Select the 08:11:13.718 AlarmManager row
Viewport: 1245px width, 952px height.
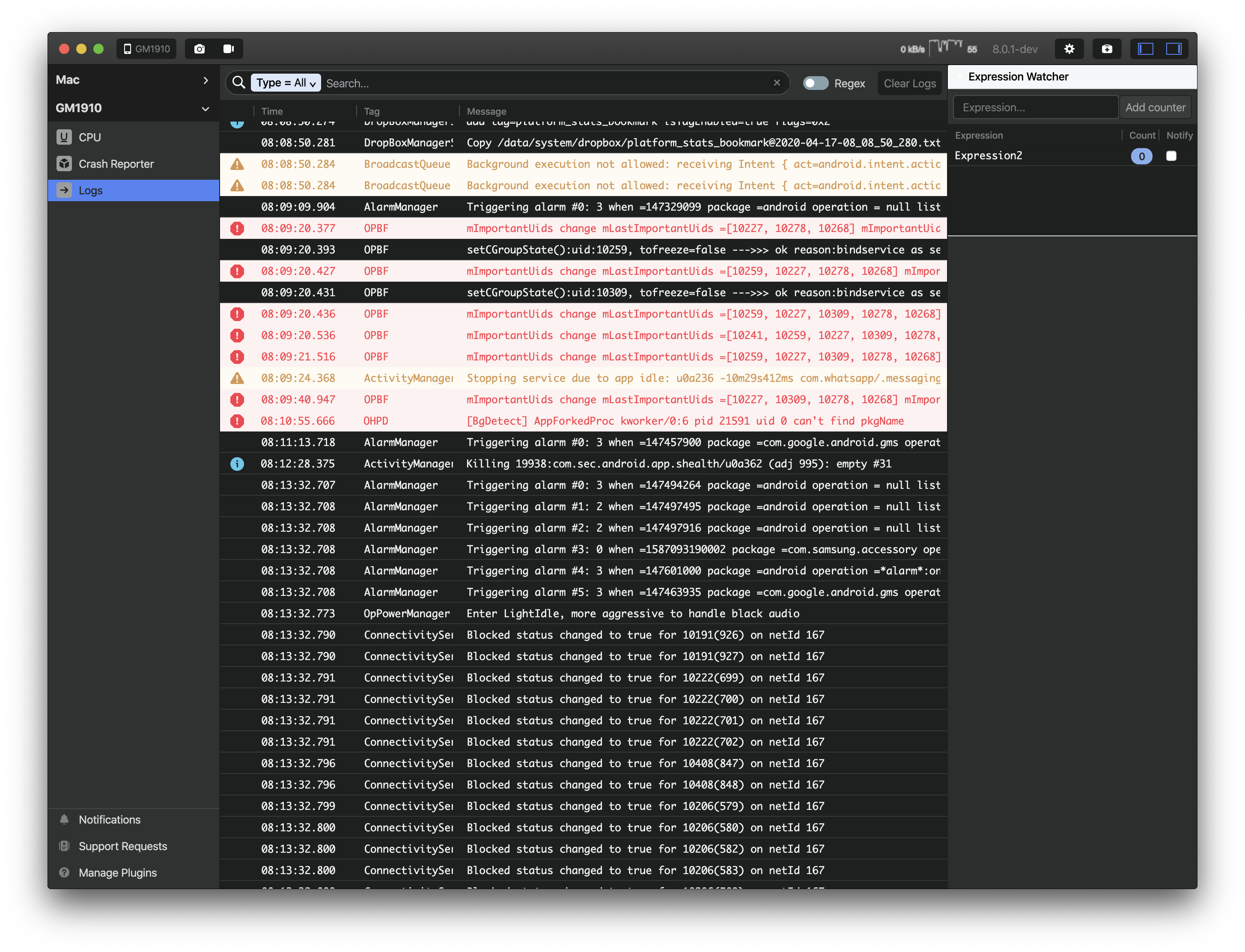coord(583,443)
